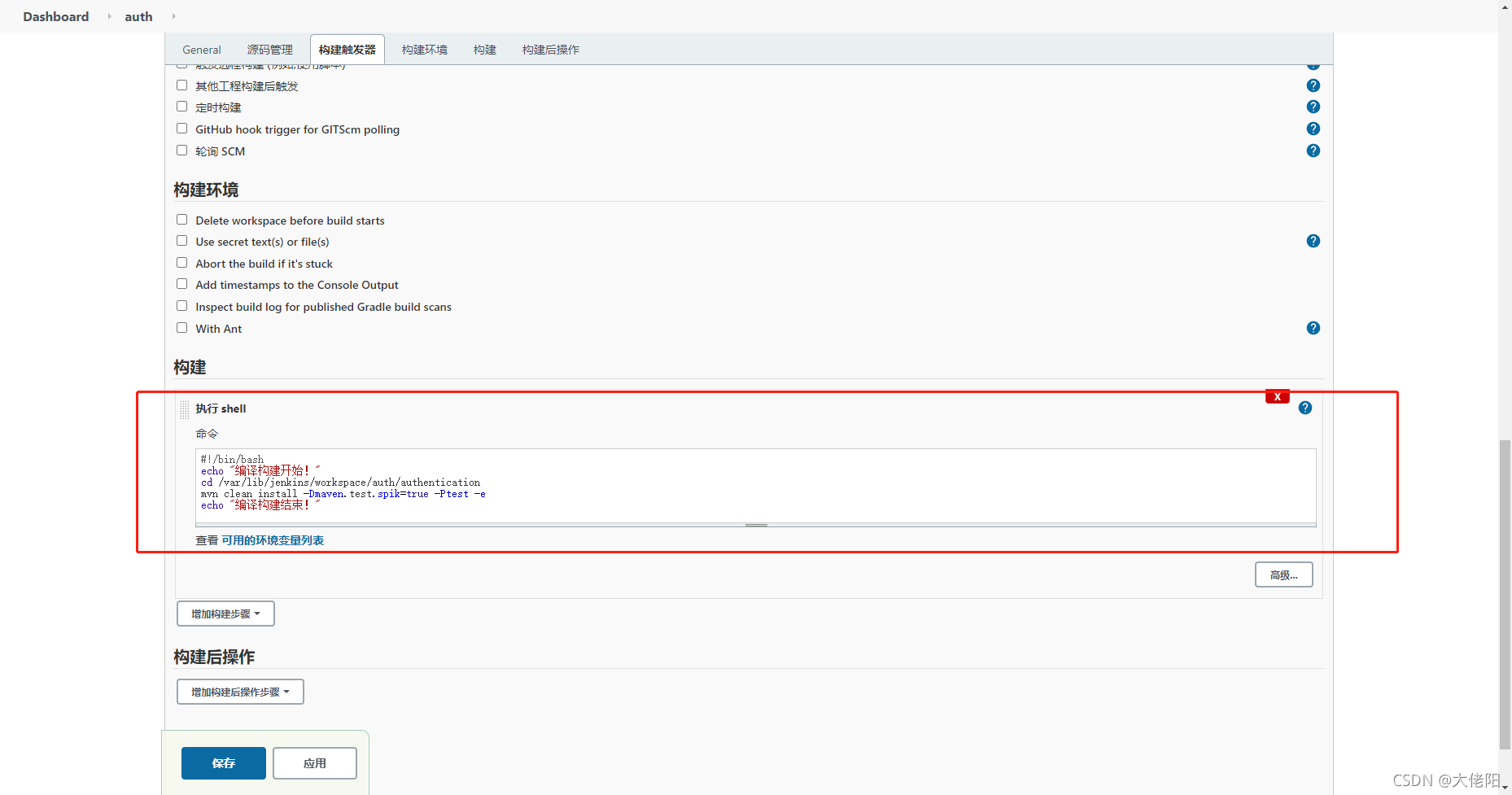The width and height of the screenshot is (1512, 795).
Task: Toggle GitHub hook trigger for GITScm polling
Action: (182, 129)
